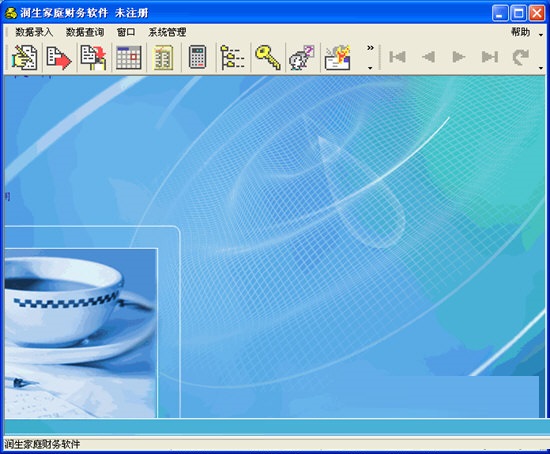The width and height of the screenshot is (550, 454).
Task: Open the 数据查询 menu
Action: [85, 32]
